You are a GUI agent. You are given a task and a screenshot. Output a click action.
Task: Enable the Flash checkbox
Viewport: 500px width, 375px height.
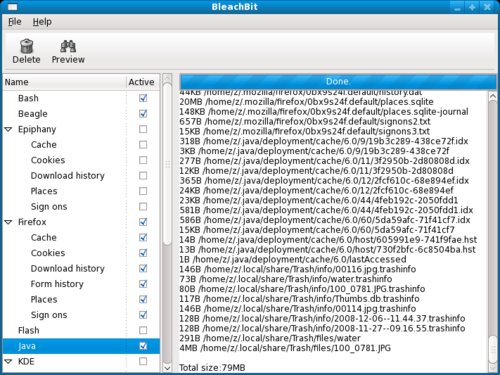[x=143, y=330]
